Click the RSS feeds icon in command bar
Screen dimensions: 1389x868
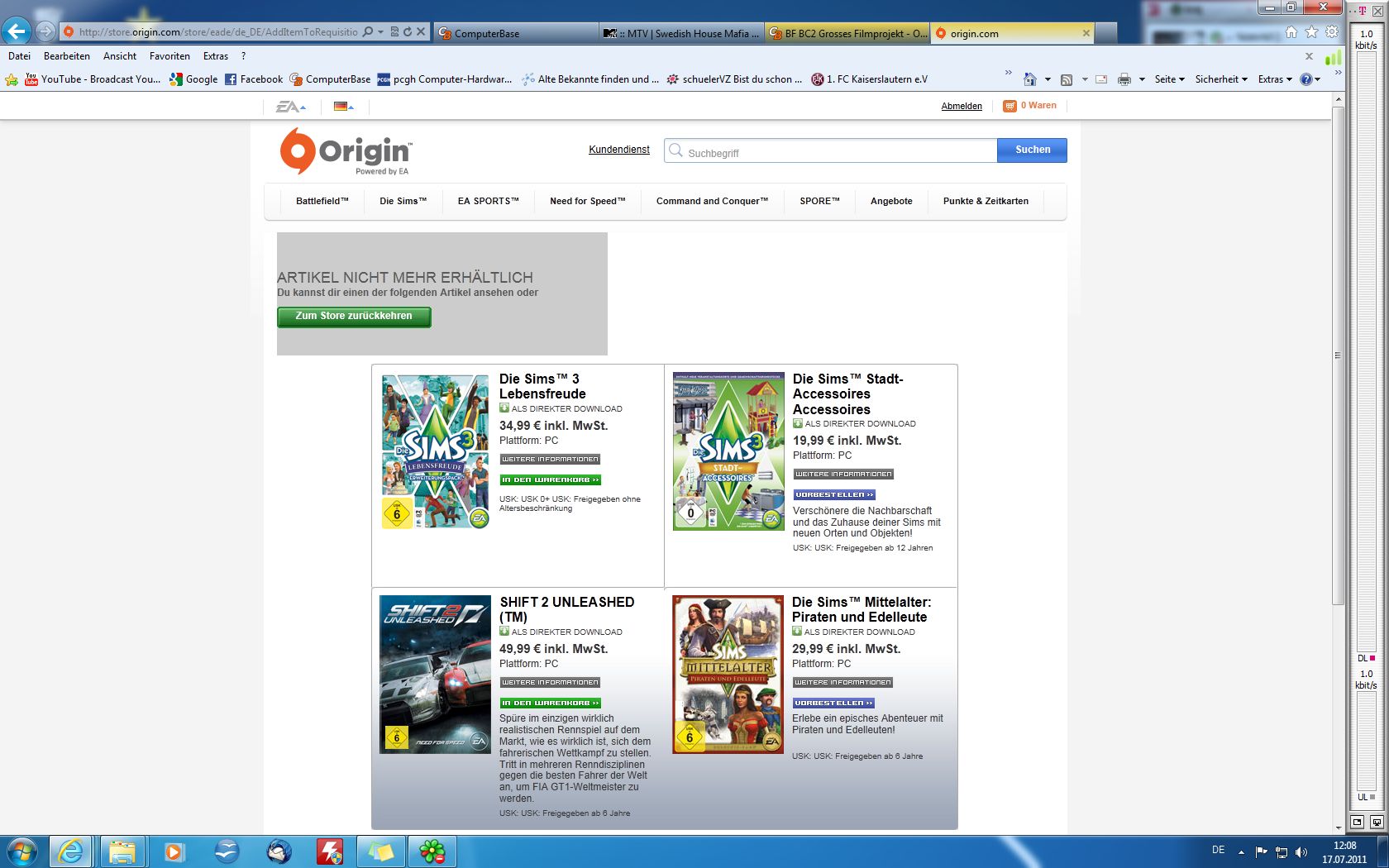coord(1067,79)
